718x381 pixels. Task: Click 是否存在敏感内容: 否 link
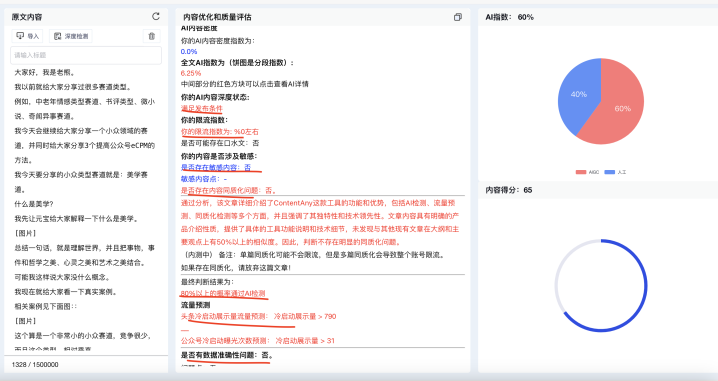[x=216, y=168]
